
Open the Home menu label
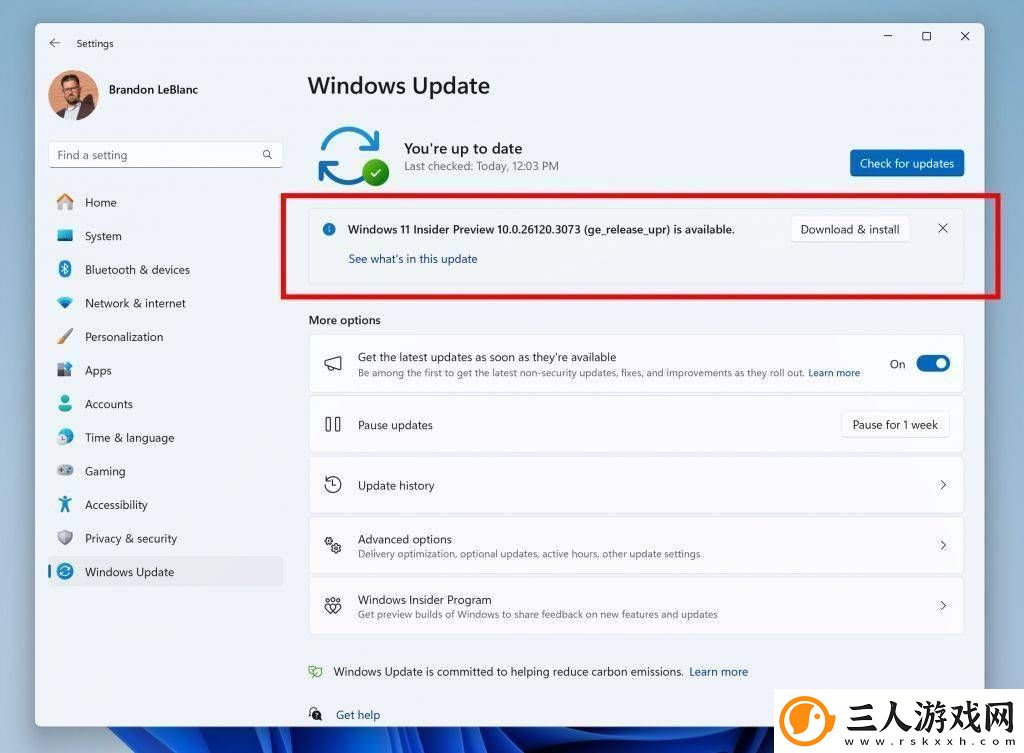[x=101, y=202]
